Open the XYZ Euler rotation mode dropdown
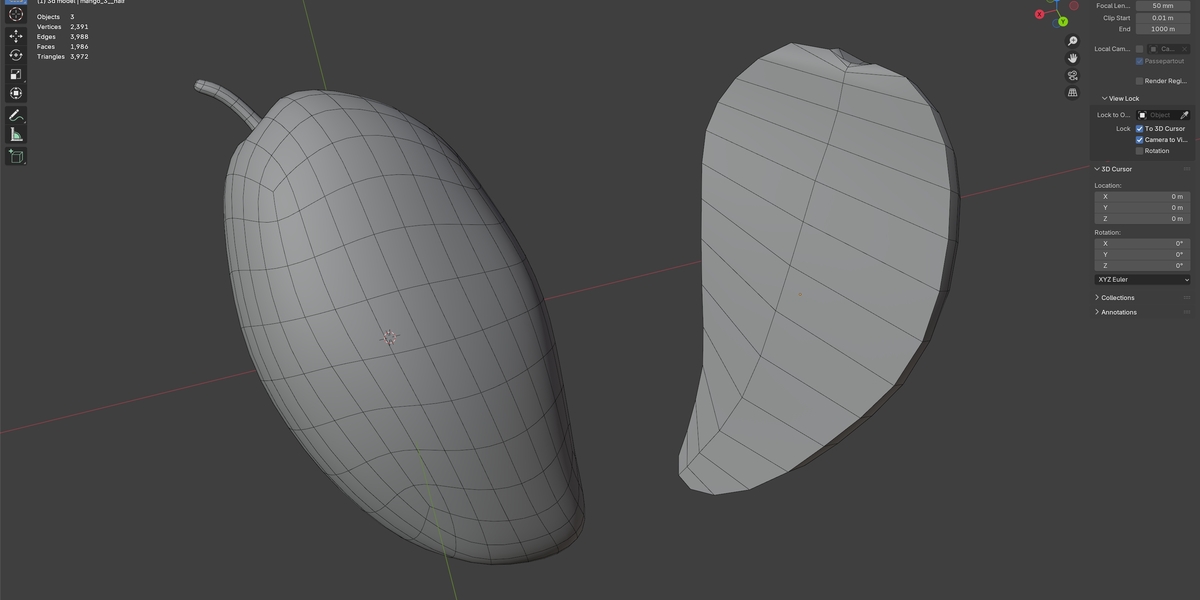The image size is (1200, 600). tap(1143, 280)
